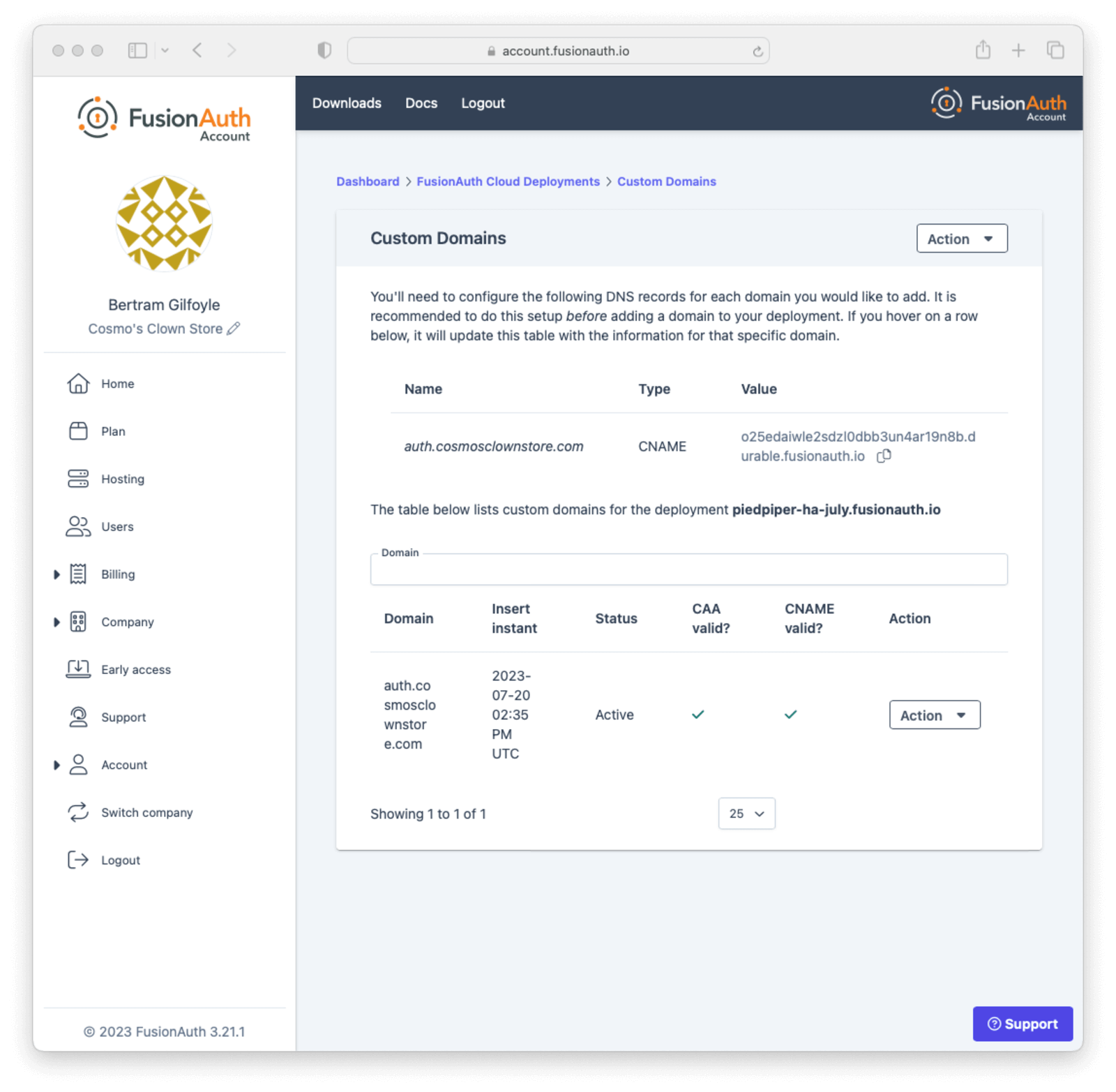The image size is (1116, 1092).
Task: Click the FusionAuth logo in top bar
Action: tap(998, 104)
